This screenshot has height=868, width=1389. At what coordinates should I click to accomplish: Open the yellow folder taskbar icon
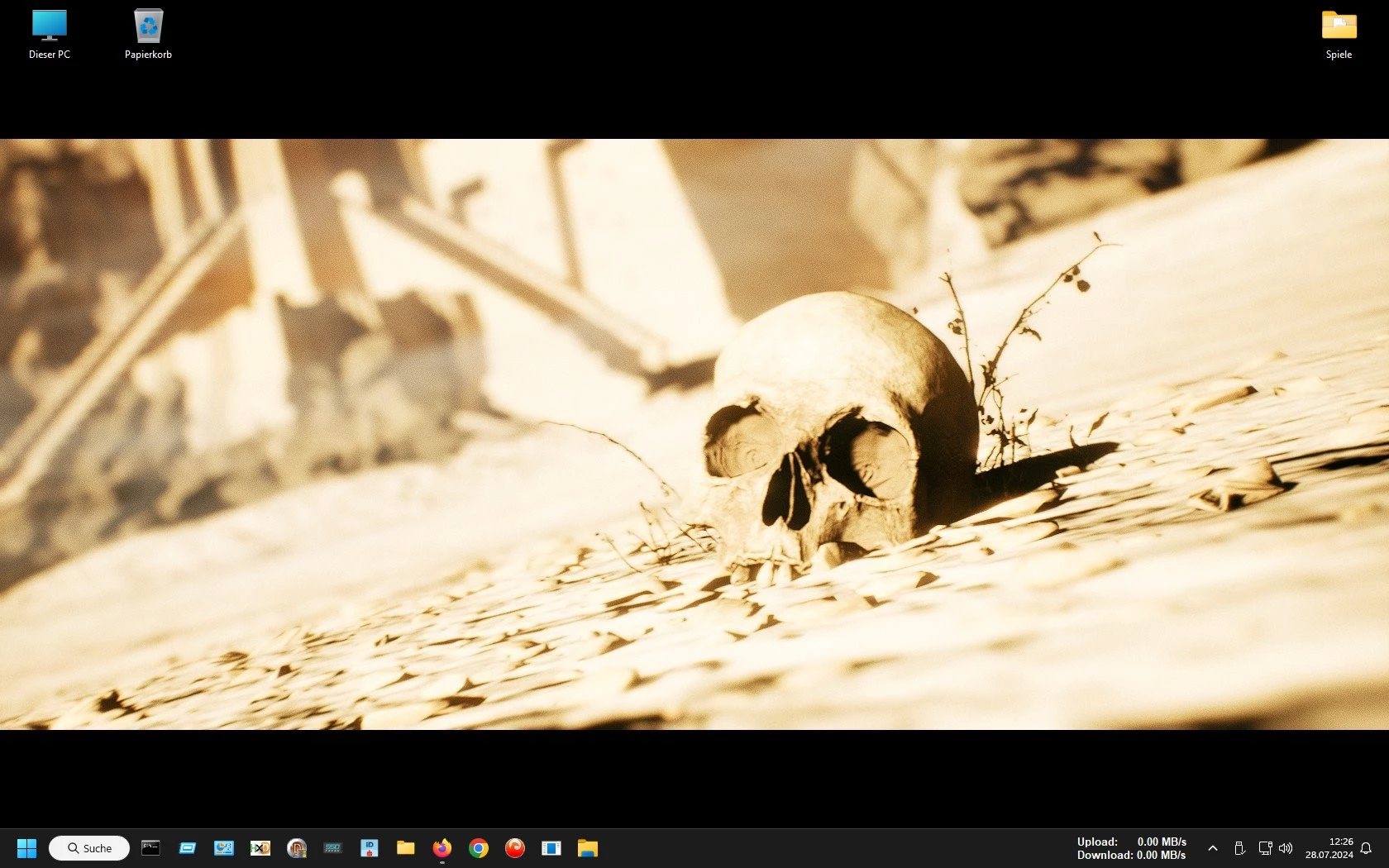click(x=406, y=848)
